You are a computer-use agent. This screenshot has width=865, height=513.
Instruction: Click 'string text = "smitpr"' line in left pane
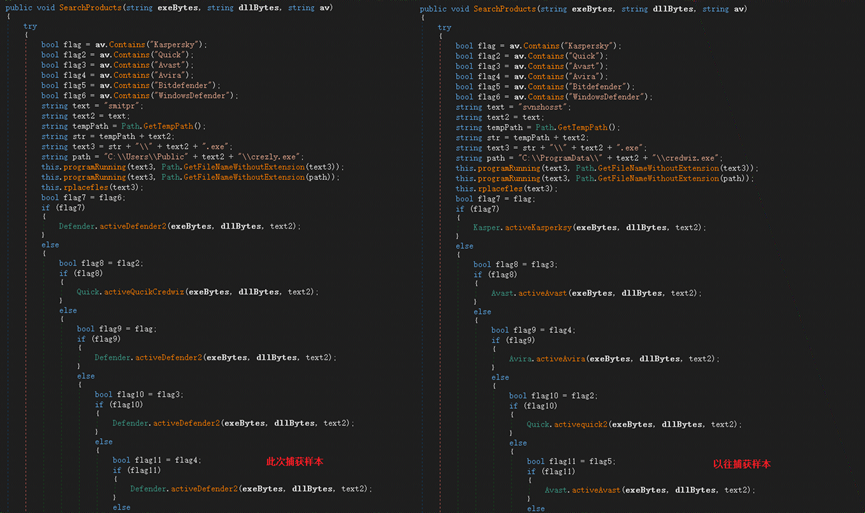coord(92,106)
